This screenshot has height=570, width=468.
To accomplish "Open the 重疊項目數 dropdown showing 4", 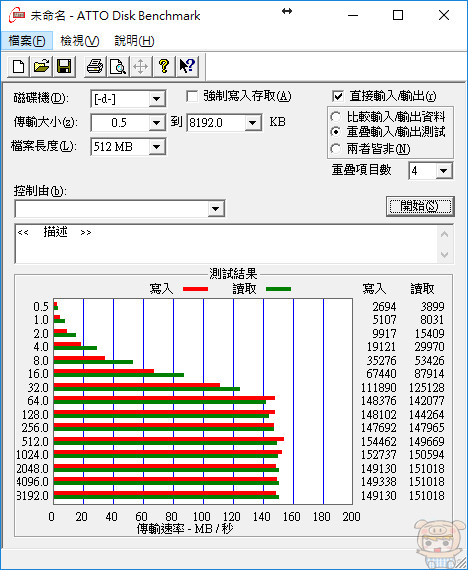I will pyautogui.click(x=444, y=171).
